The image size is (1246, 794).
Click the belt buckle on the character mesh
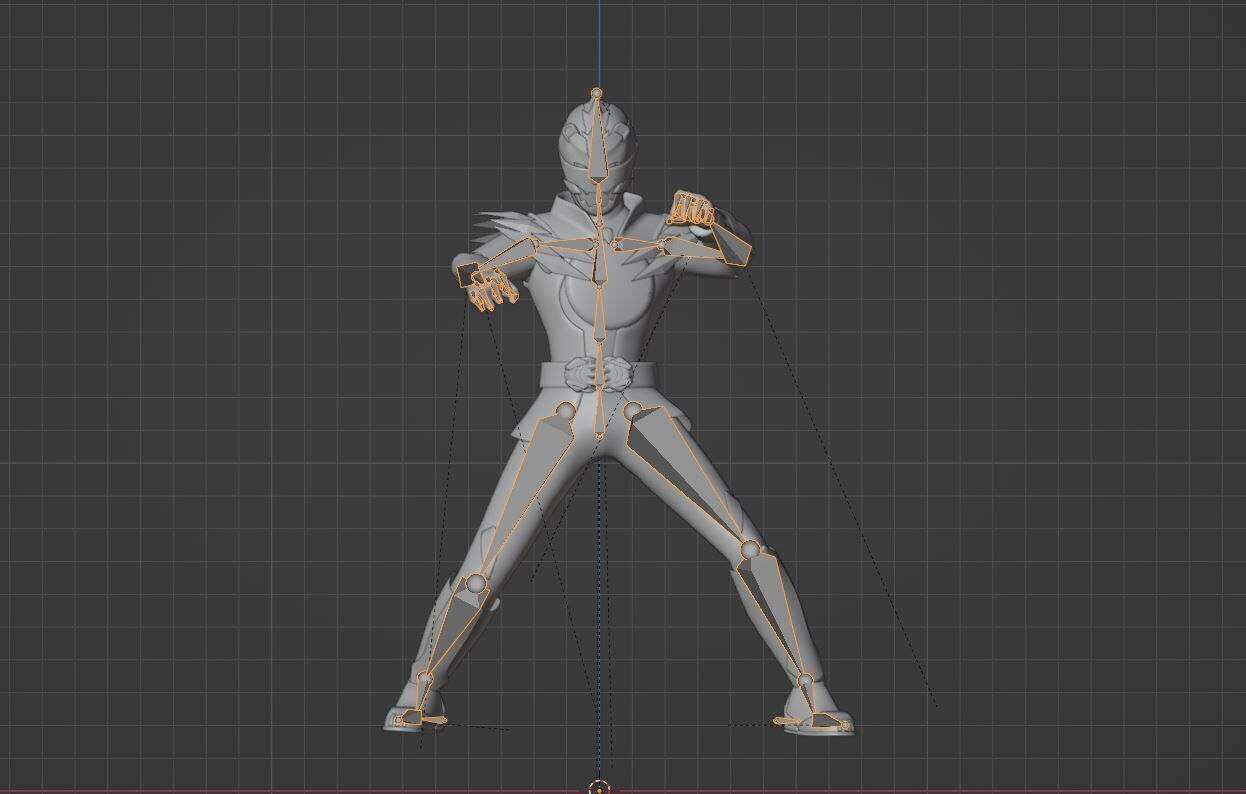click(x=598, y=375)
